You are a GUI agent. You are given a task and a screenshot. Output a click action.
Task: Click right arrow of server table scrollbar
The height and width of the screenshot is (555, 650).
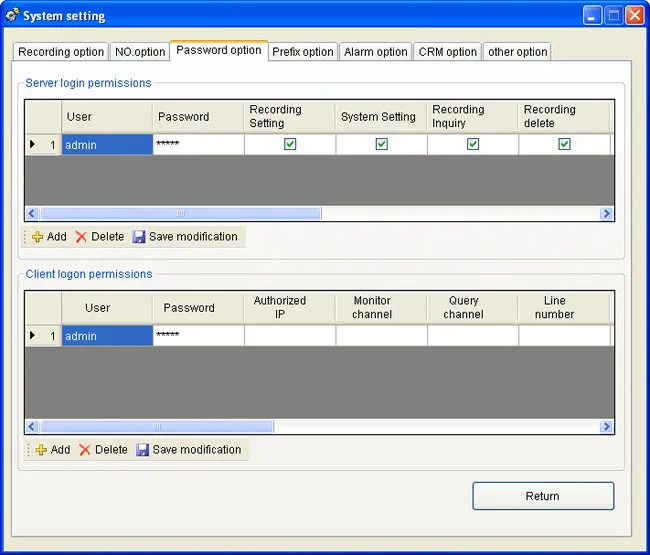point(606,213)
